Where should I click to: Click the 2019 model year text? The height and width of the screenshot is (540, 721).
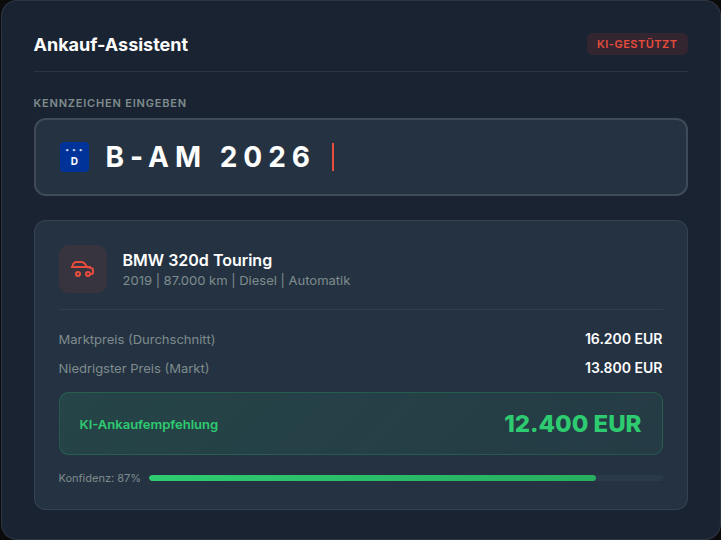pyautogui.click(x=137, y=281)
